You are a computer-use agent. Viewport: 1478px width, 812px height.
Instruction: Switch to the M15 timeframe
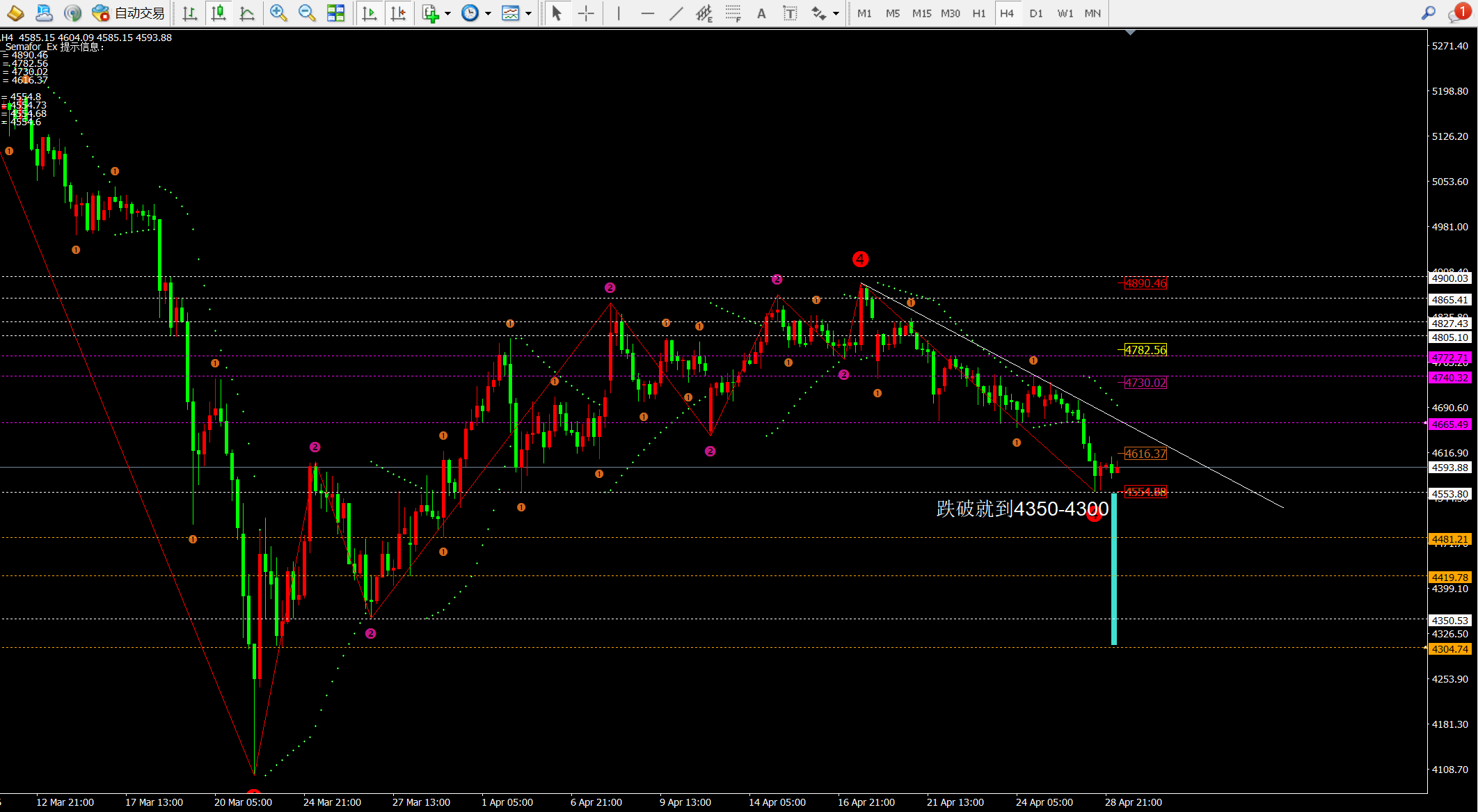(x=921, y=13)
